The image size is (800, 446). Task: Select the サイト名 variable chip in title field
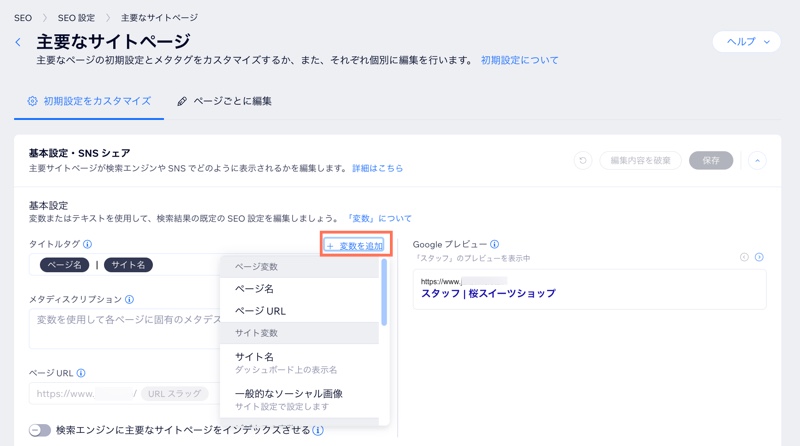click(129, 265)
